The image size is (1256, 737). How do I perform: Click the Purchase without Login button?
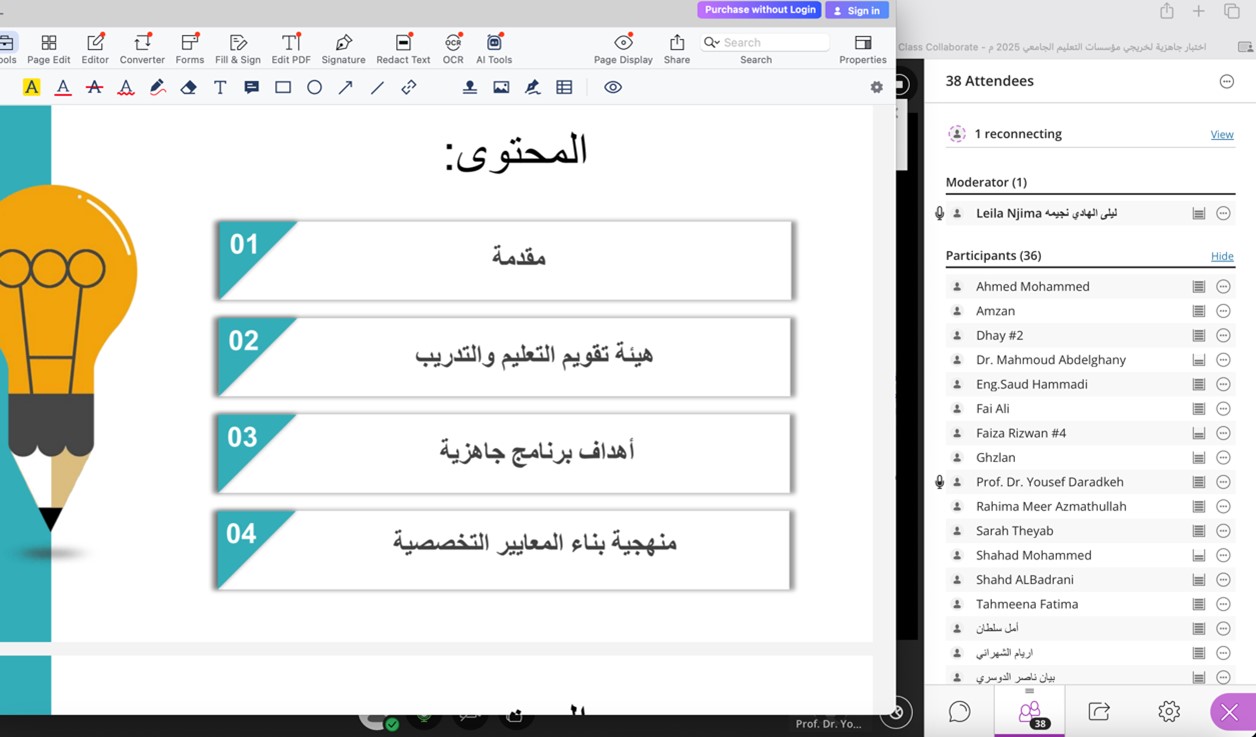759,10
